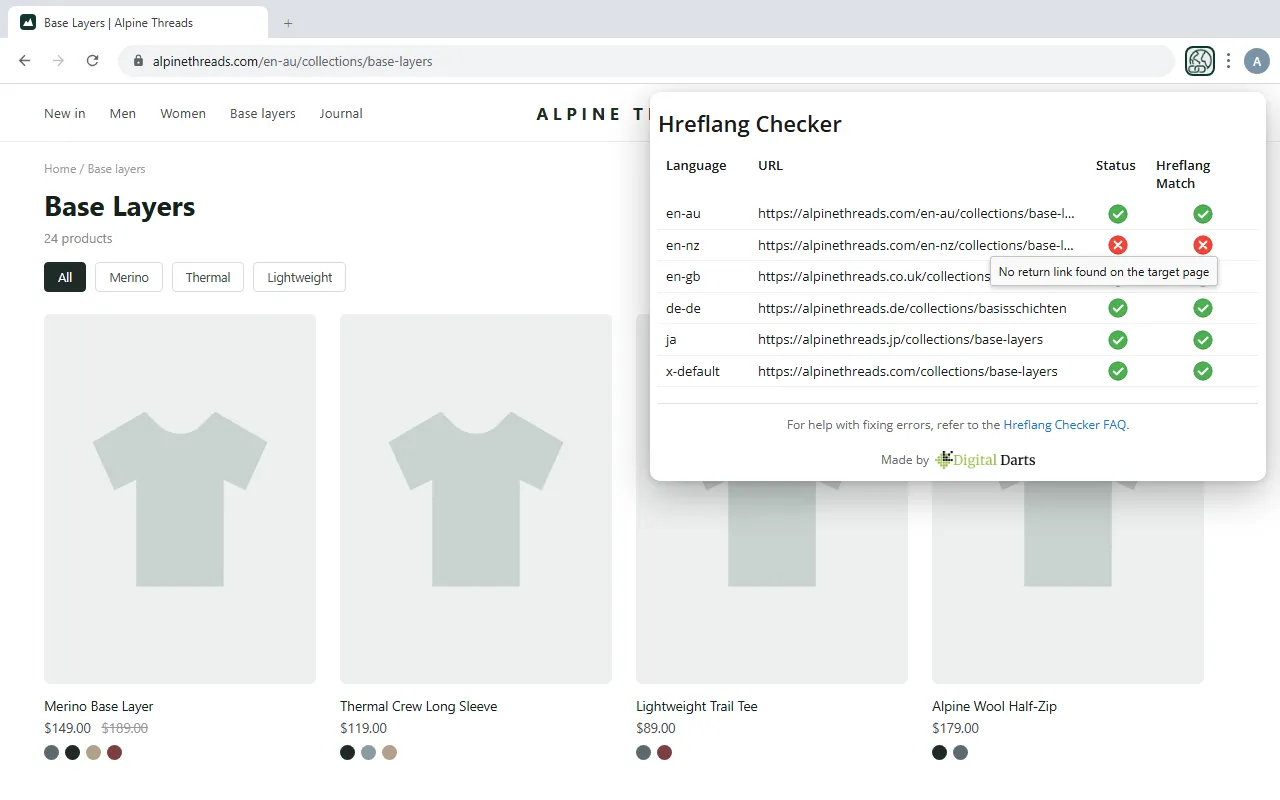
Task: Click the red Hreflang Match cross for en-nz
Action: 1203,245
